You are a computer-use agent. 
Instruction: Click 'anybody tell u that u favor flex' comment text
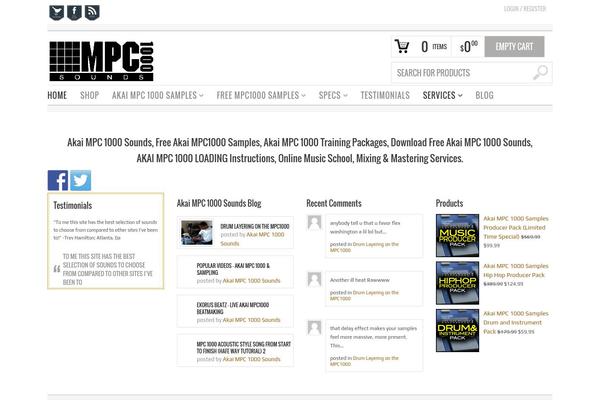tap(365, 227)
